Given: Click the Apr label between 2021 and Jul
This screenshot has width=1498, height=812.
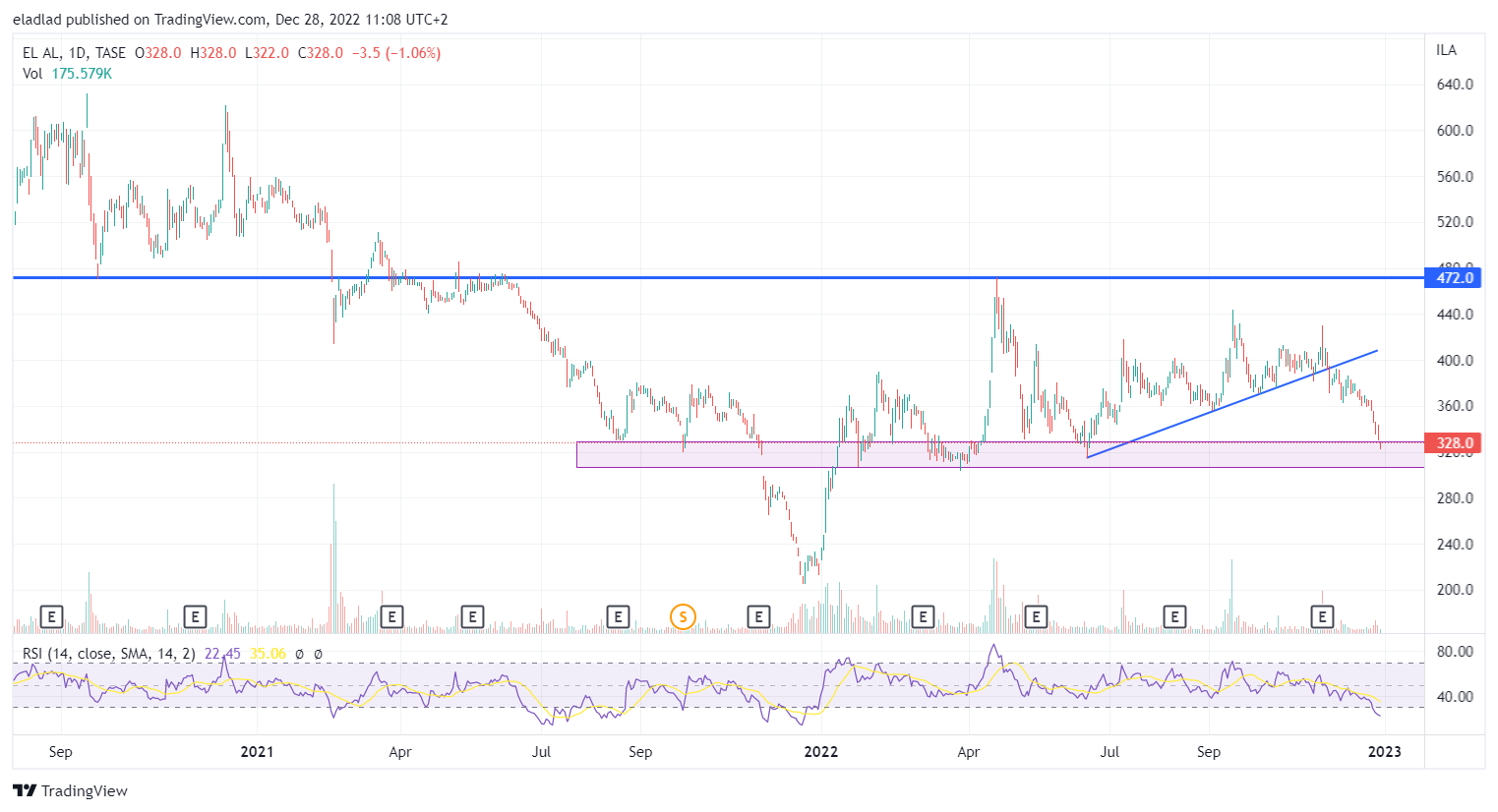Looking at the screenshot, I should (400, 752).
